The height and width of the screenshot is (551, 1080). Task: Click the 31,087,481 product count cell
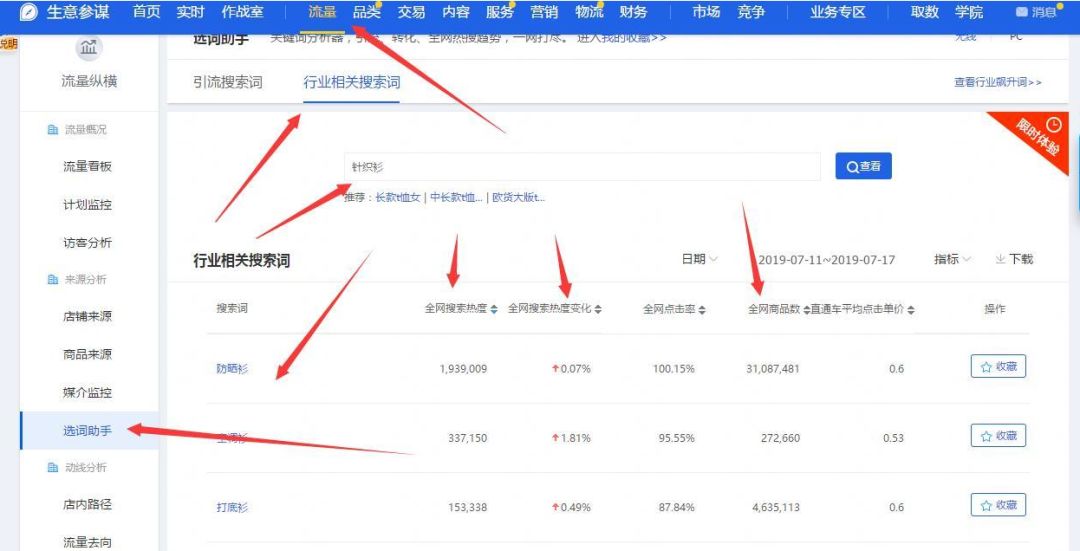[x=773, y=368]
